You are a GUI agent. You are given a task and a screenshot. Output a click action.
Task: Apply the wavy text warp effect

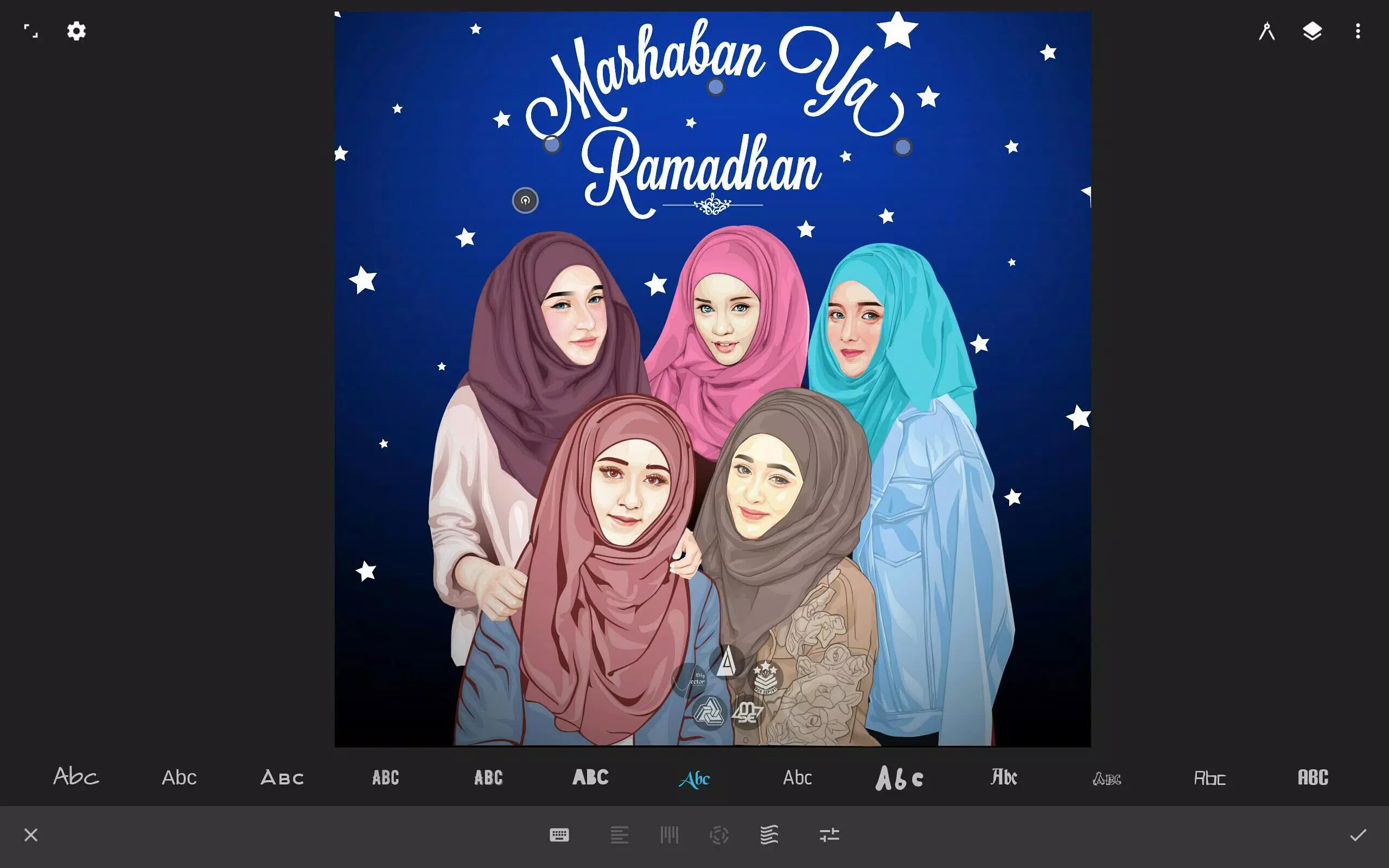point(769,834)
